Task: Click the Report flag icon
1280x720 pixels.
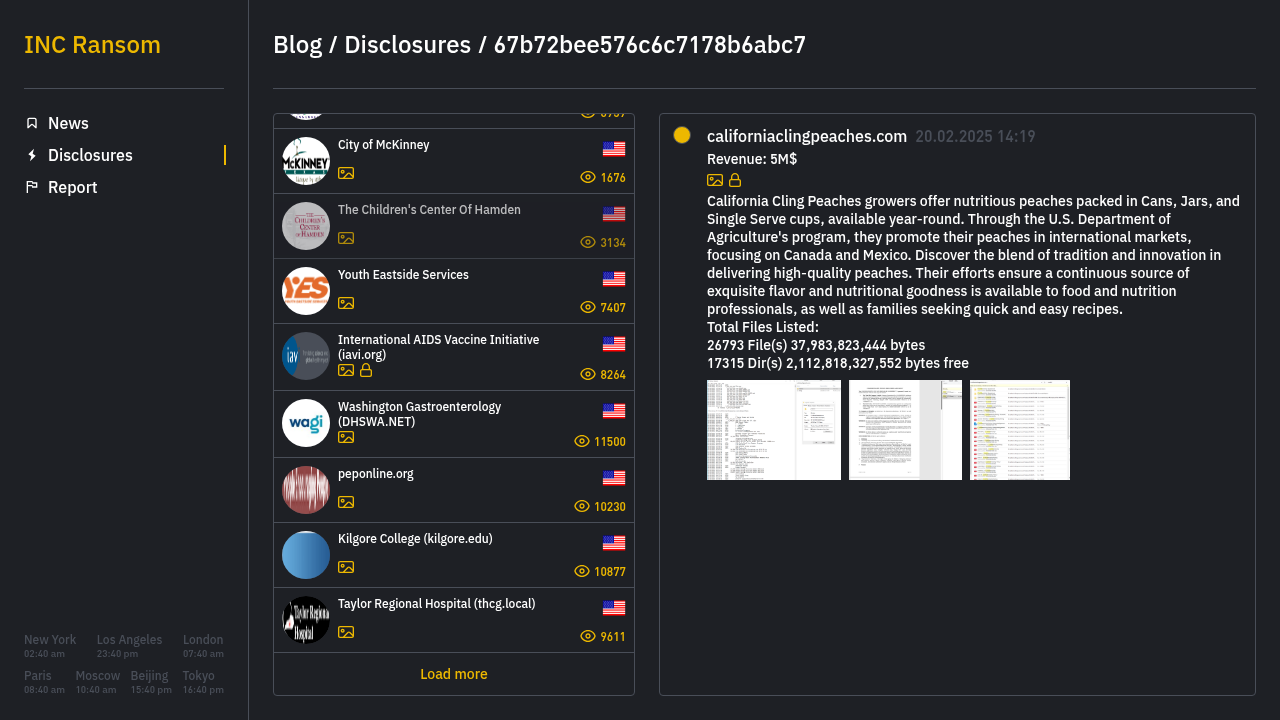Action: tap(32, 187)
